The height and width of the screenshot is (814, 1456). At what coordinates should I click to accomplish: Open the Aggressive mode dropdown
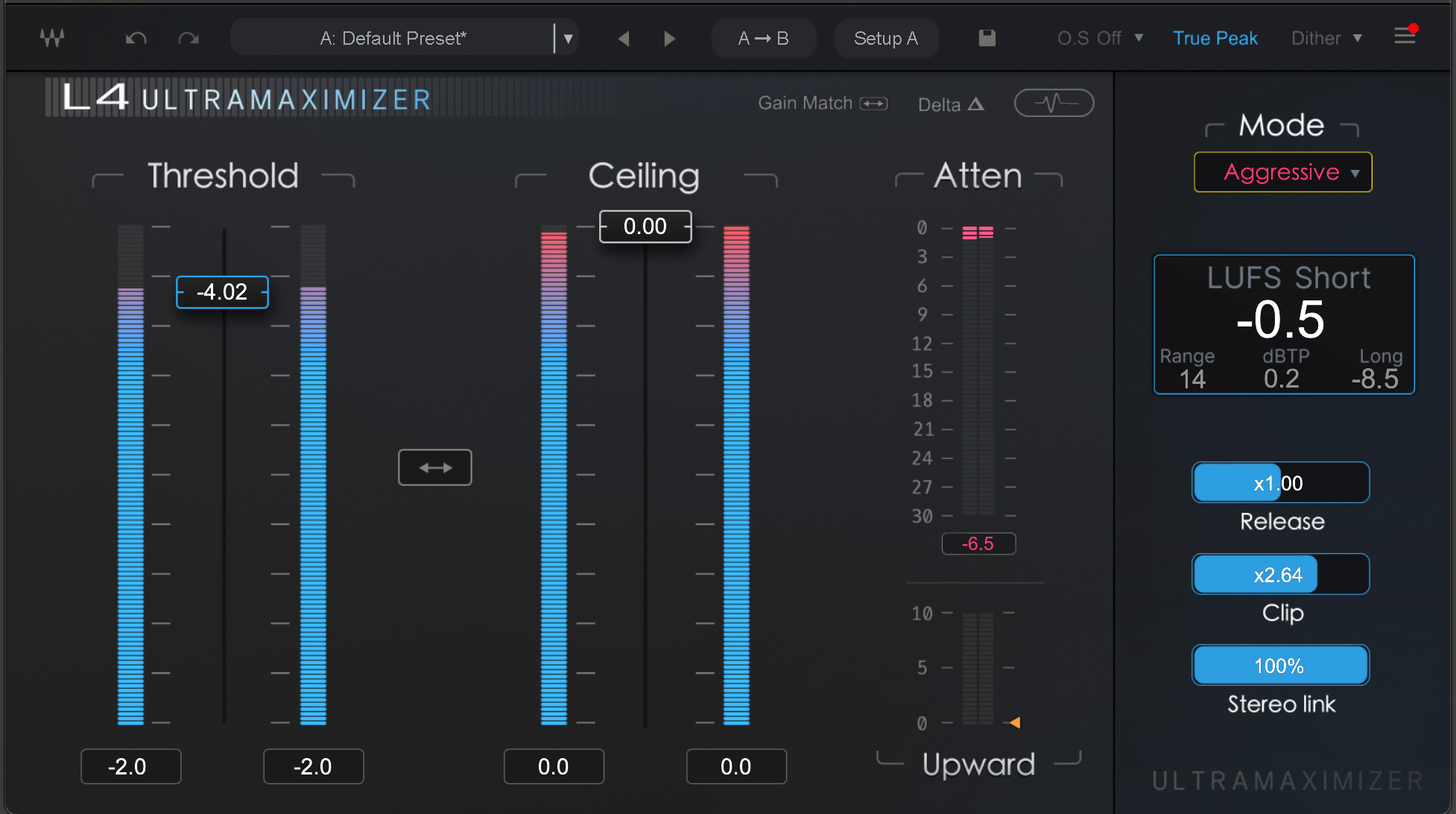click(x=1282, y=172)
